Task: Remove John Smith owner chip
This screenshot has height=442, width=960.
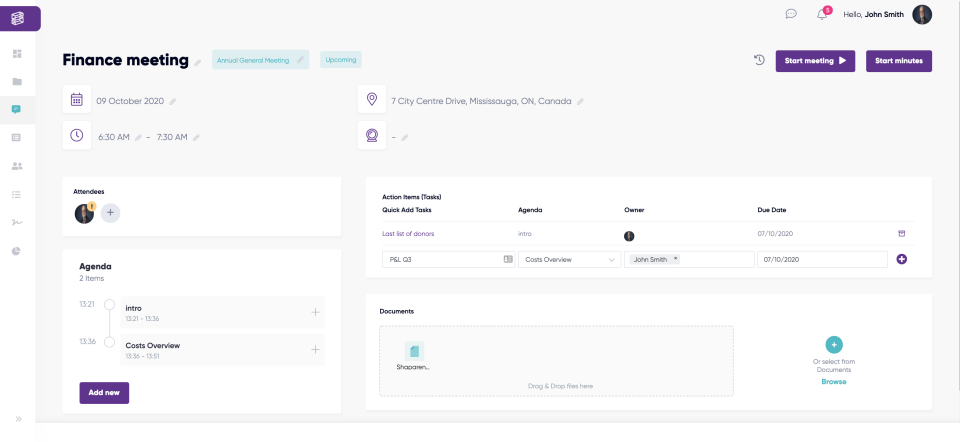Action: (675, 259)
